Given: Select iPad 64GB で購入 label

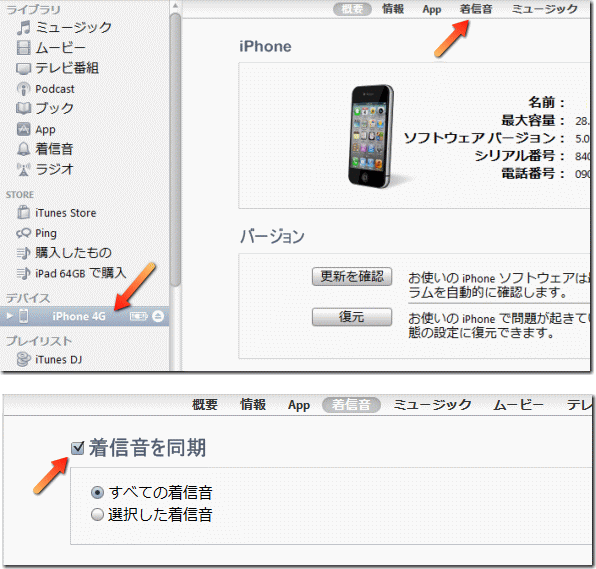Looking at the screenshot, I should click(x=81, y=273).
